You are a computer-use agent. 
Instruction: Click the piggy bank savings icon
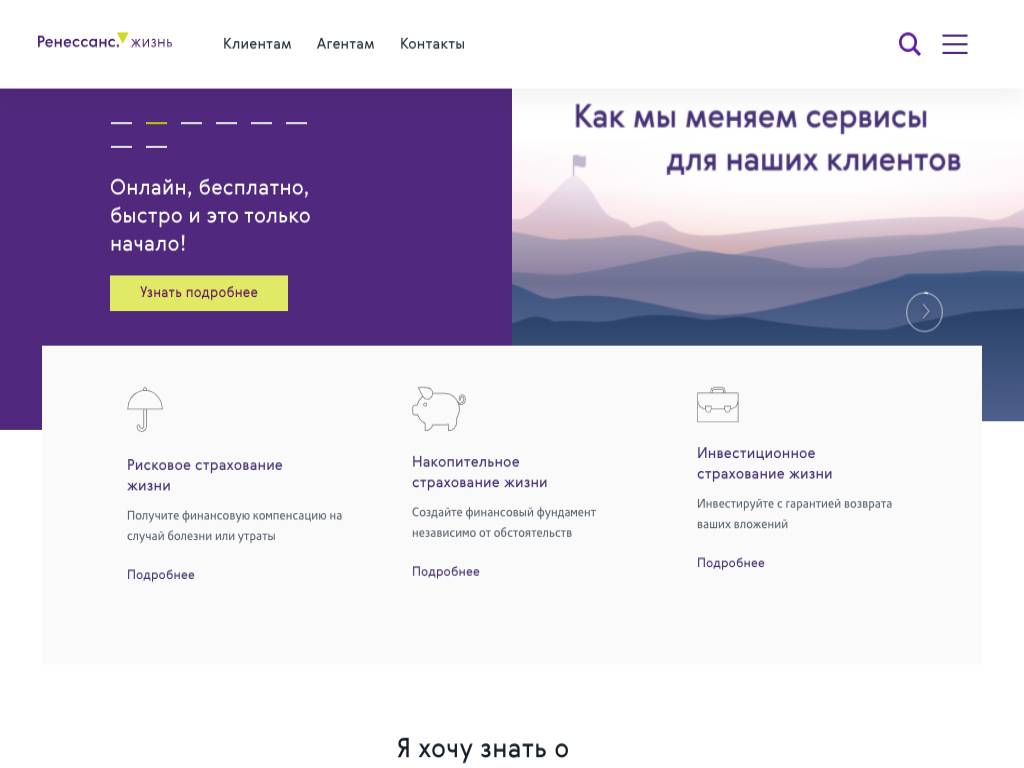438,408
